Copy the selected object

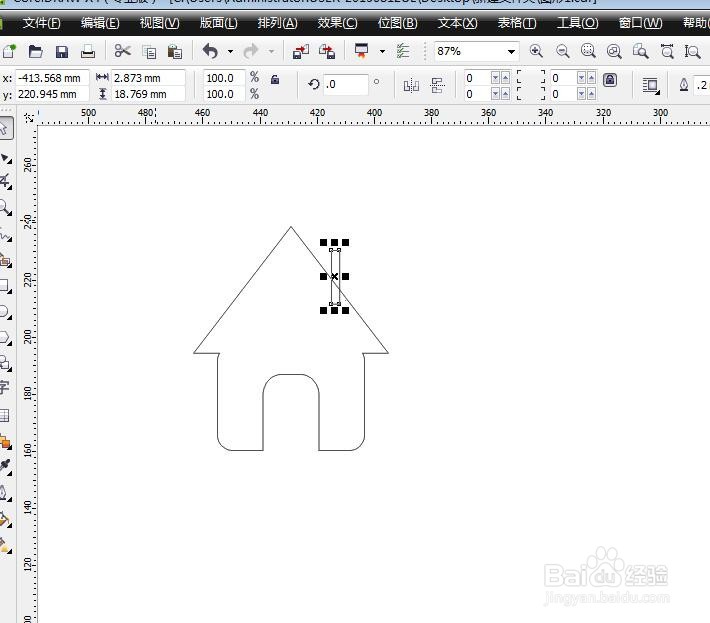click(x=149, y=52)
